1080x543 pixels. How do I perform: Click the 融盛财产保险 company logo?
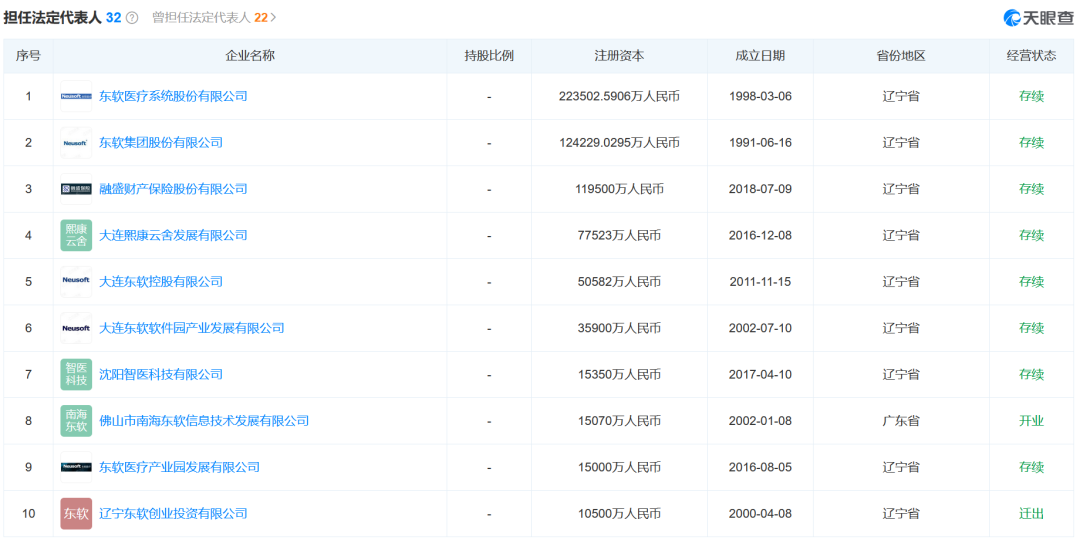(x=76, y=189)
